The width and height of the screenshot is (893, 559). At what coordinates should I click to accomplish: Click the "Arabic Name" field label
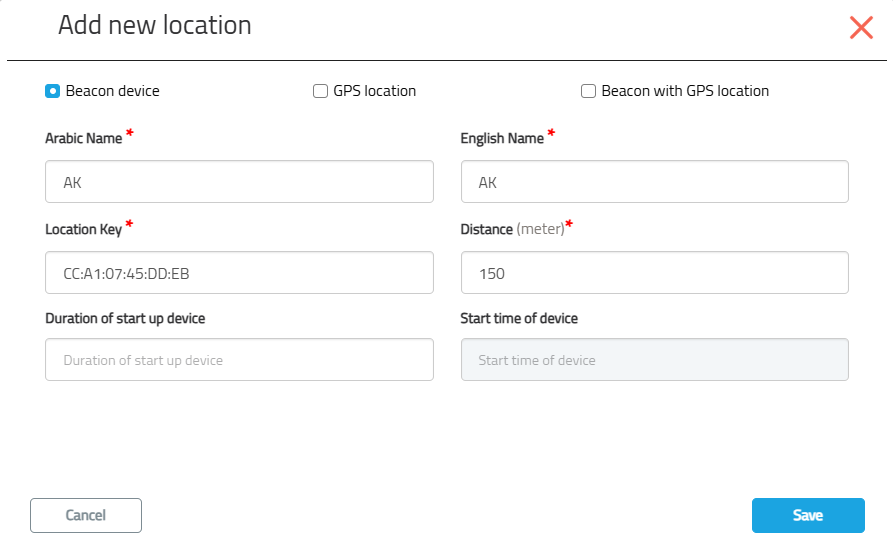pyautogui.click(x=84, y=138)
